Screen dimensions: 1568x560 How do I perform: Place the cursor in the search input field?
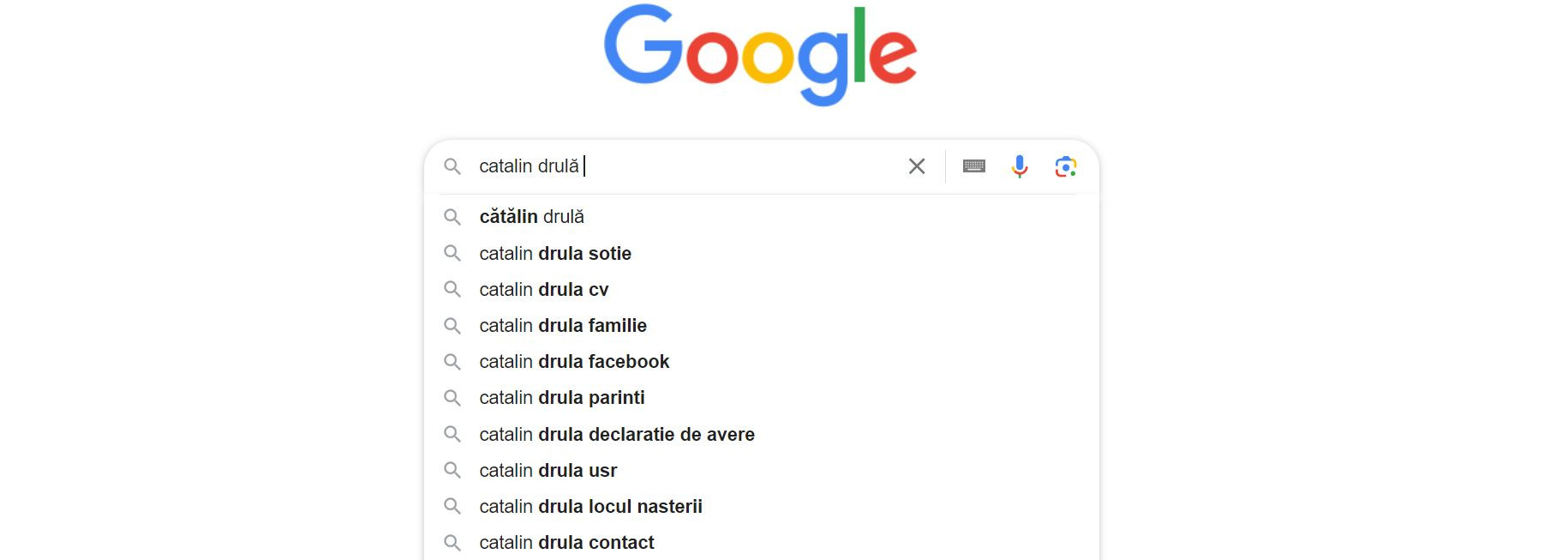[x=685, y=166]
